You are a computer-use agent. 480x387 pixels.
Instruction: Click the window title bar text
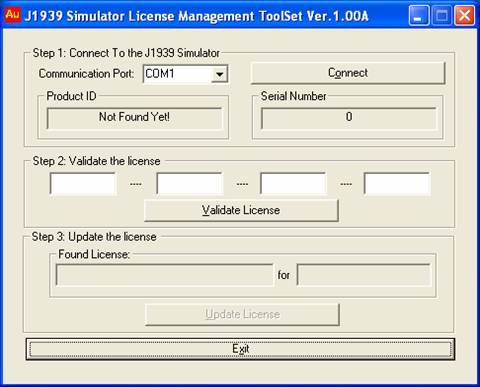click(x=197, y=16)
